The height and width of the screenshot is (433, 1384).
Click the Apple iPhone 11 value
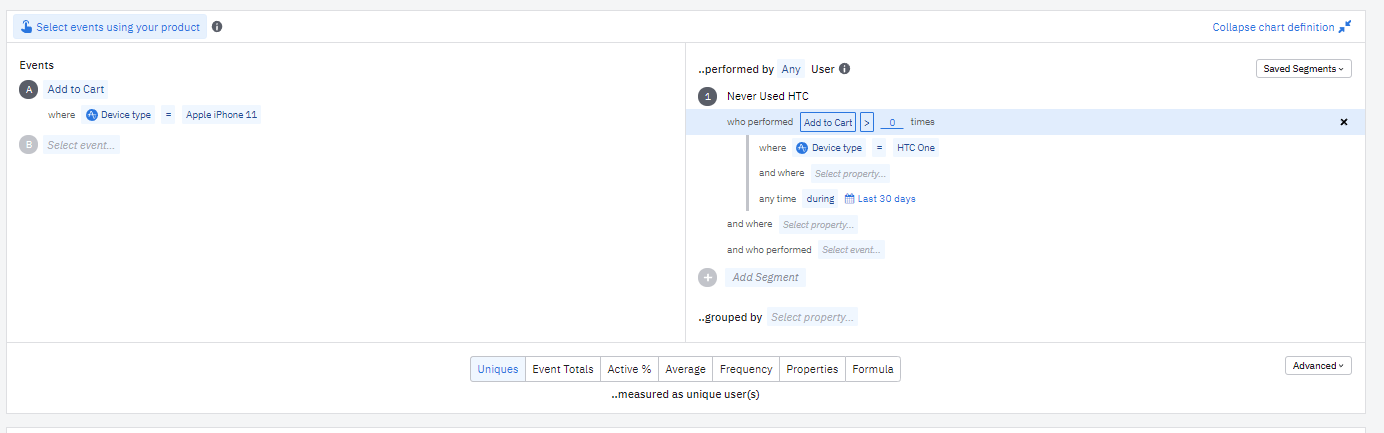click(221, 115)
